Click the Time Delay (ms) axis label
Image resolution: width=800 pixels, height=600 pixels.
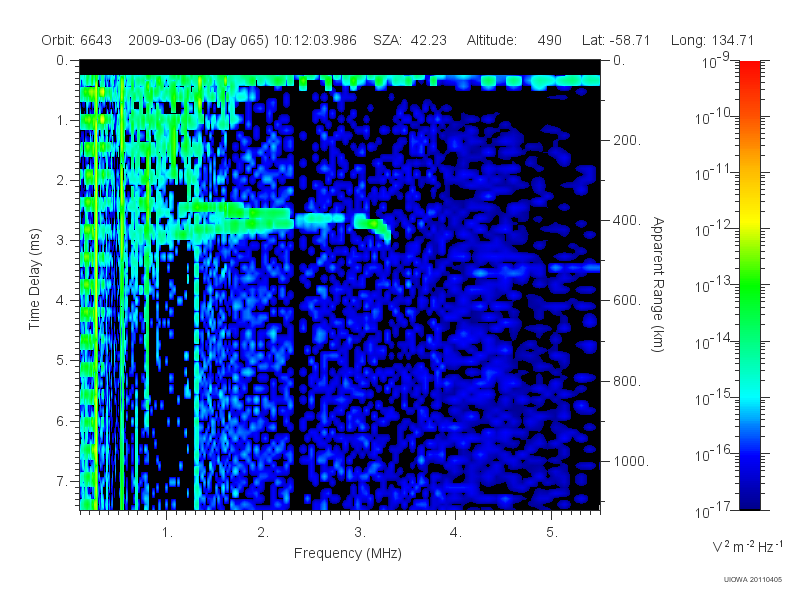[34, 279]
